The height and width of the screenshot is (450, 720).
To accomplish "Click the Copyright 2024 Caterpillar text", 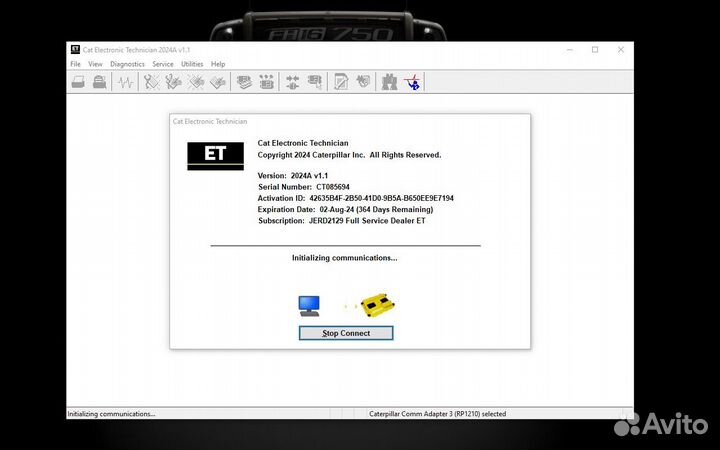I will (x=349, y=155).
